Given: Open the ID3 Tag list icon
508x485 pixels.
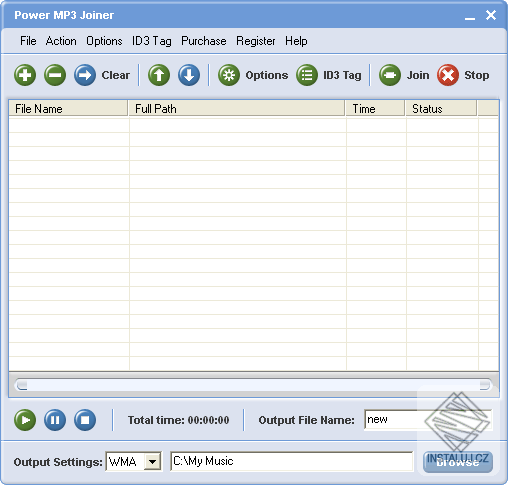Looking at the screenshot, I should (307, 75).
